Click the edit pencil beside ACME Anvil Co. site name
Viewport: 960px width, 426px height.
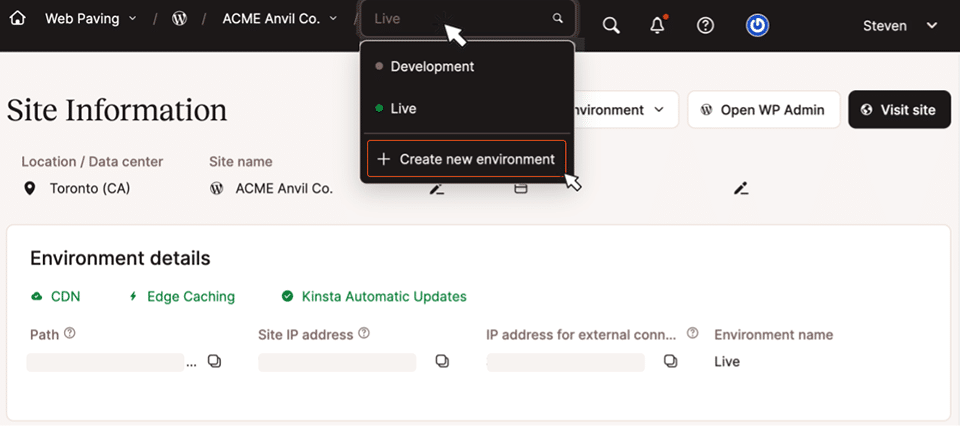tap(436, 188)
